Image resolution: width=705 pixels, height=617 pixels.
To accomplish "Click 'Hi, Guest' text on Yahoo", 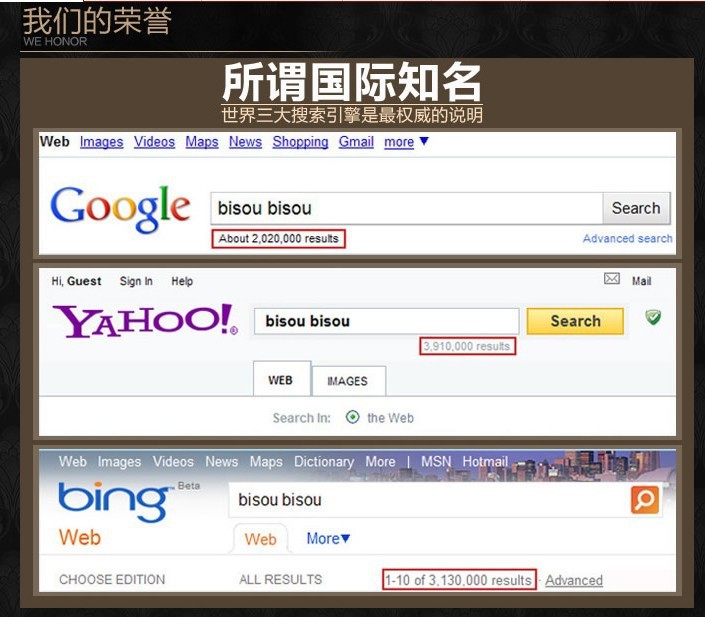I will [x=76, y=281].
